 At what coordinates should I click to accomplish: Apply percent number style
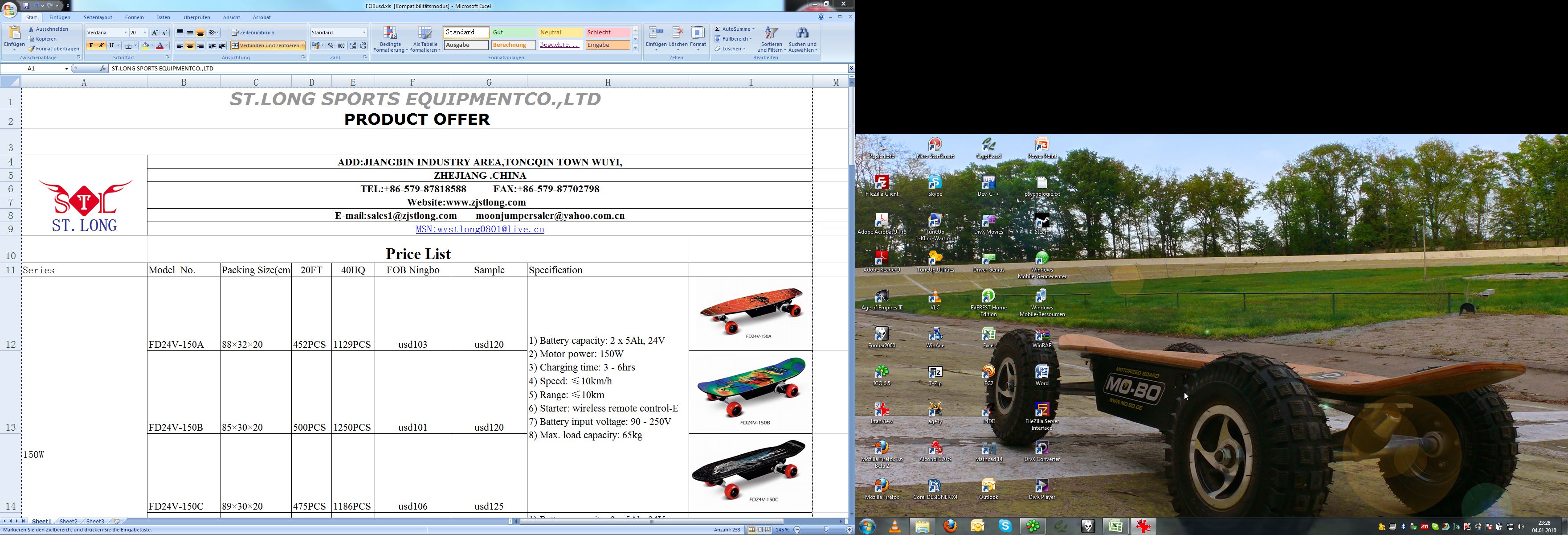331,46
